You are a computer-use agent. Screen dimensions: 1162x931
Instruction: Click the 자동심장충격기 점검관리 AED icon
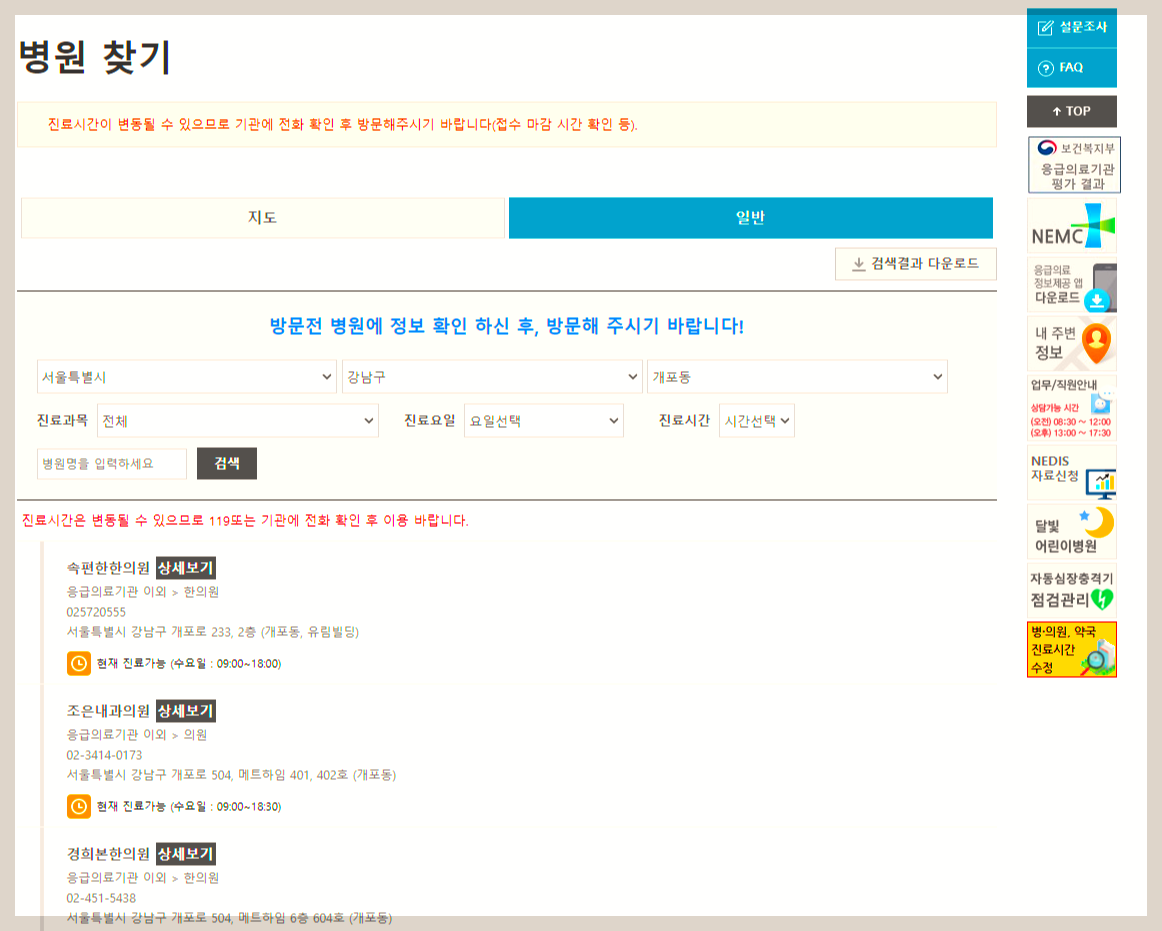coord(1071,589)
